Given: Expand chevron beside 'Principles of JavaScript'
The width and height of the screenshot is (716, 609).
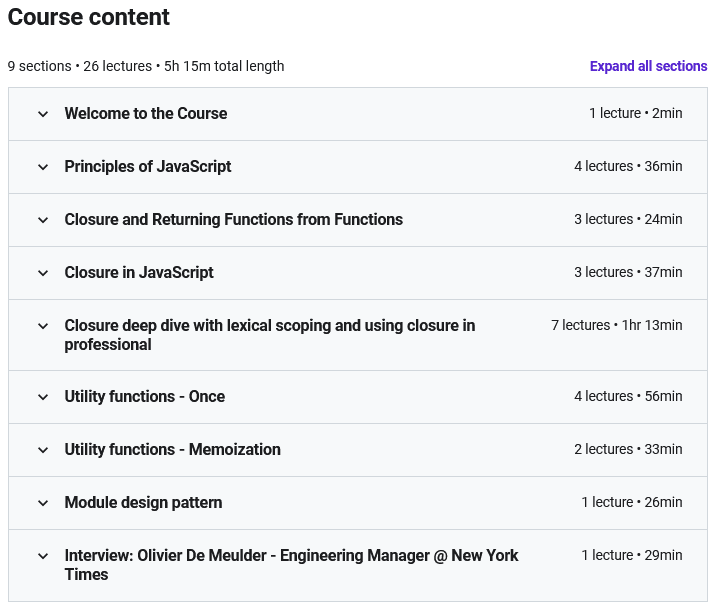Looking at the screenshot, I should (x=43, y=167).
